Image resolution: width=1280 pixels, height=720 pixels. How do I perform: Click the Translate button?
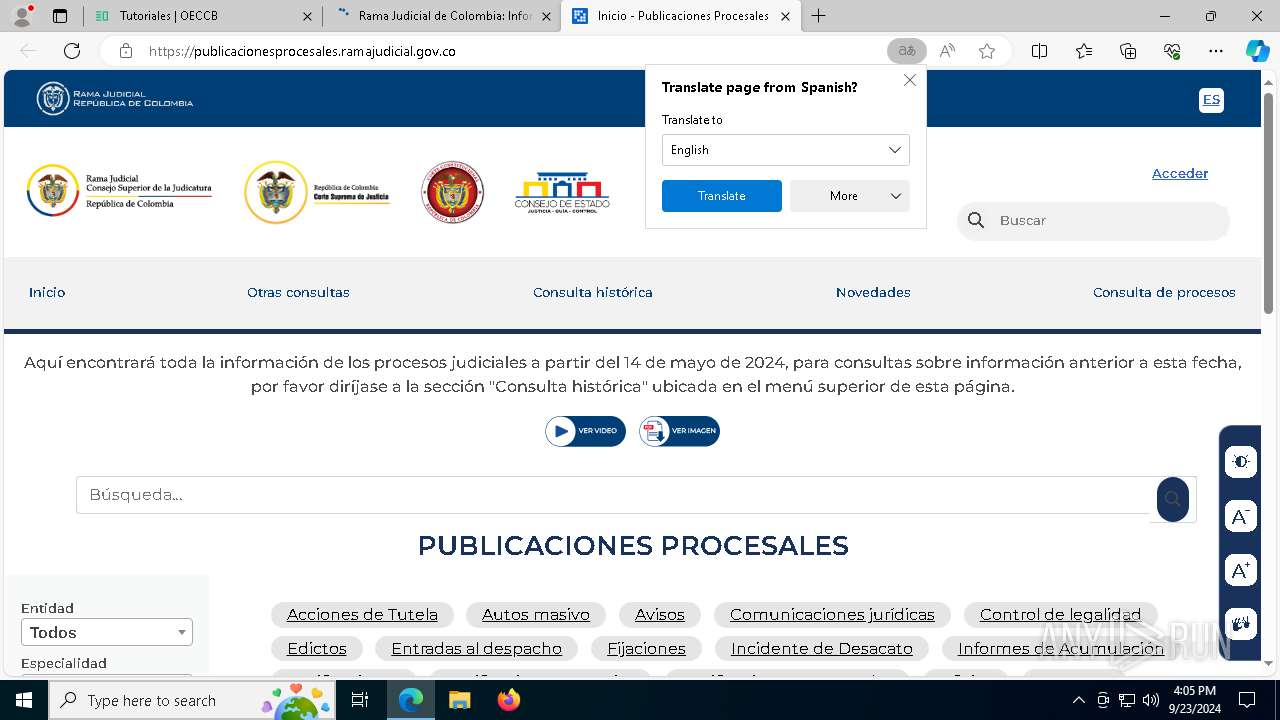(x=722, y=196)
